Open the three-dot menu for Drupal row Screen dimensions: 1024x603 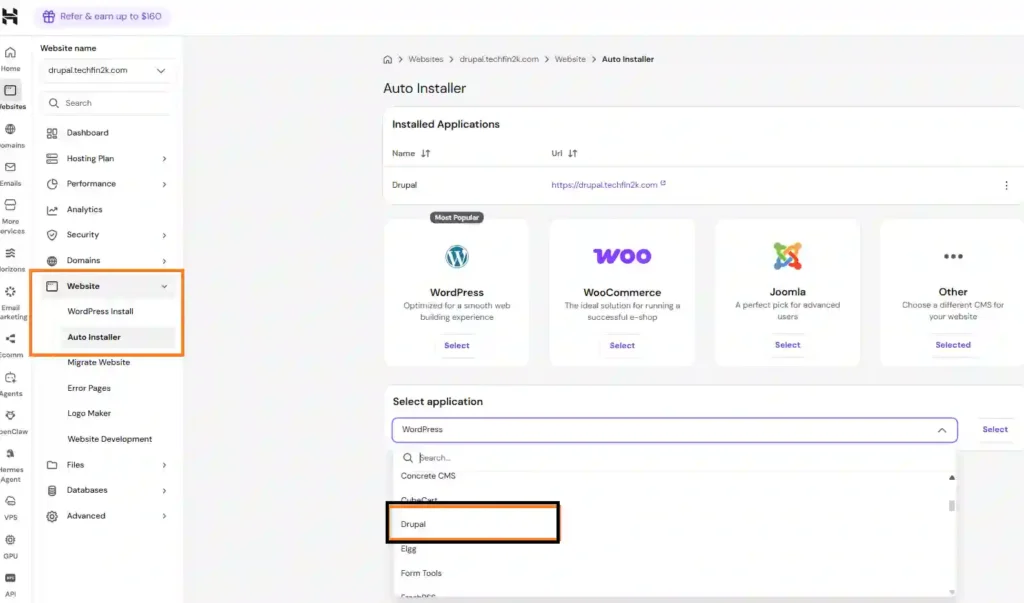[x=1006, y=186]
